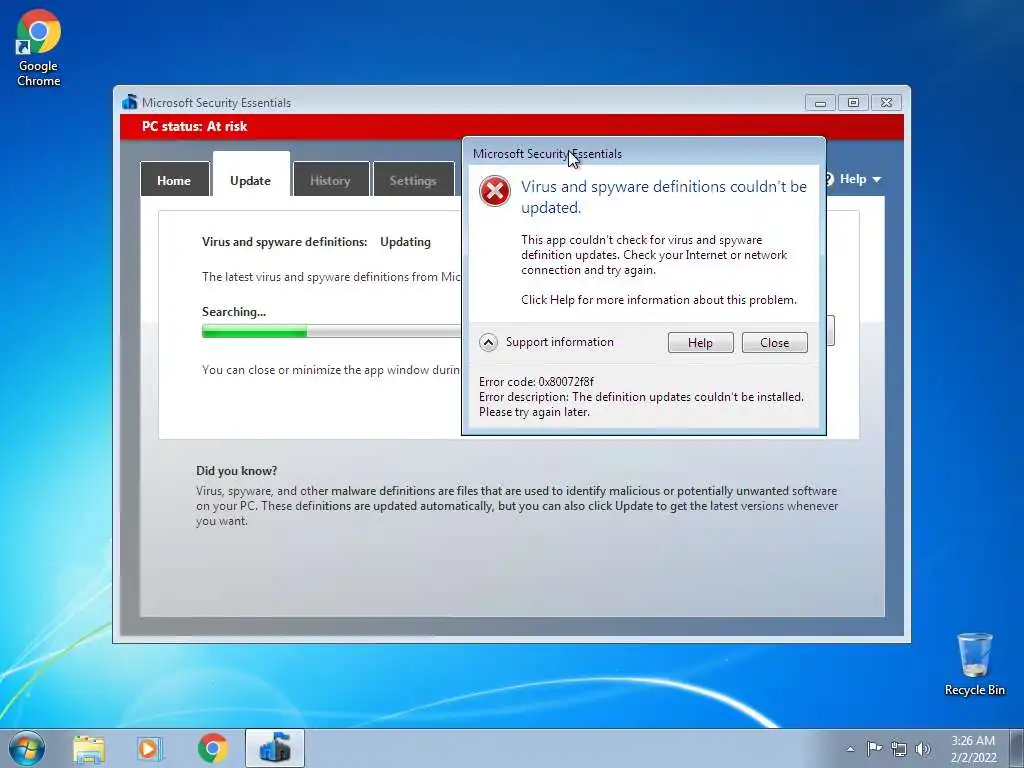Open Action Center flag icon in tray

tap(874, 748)
